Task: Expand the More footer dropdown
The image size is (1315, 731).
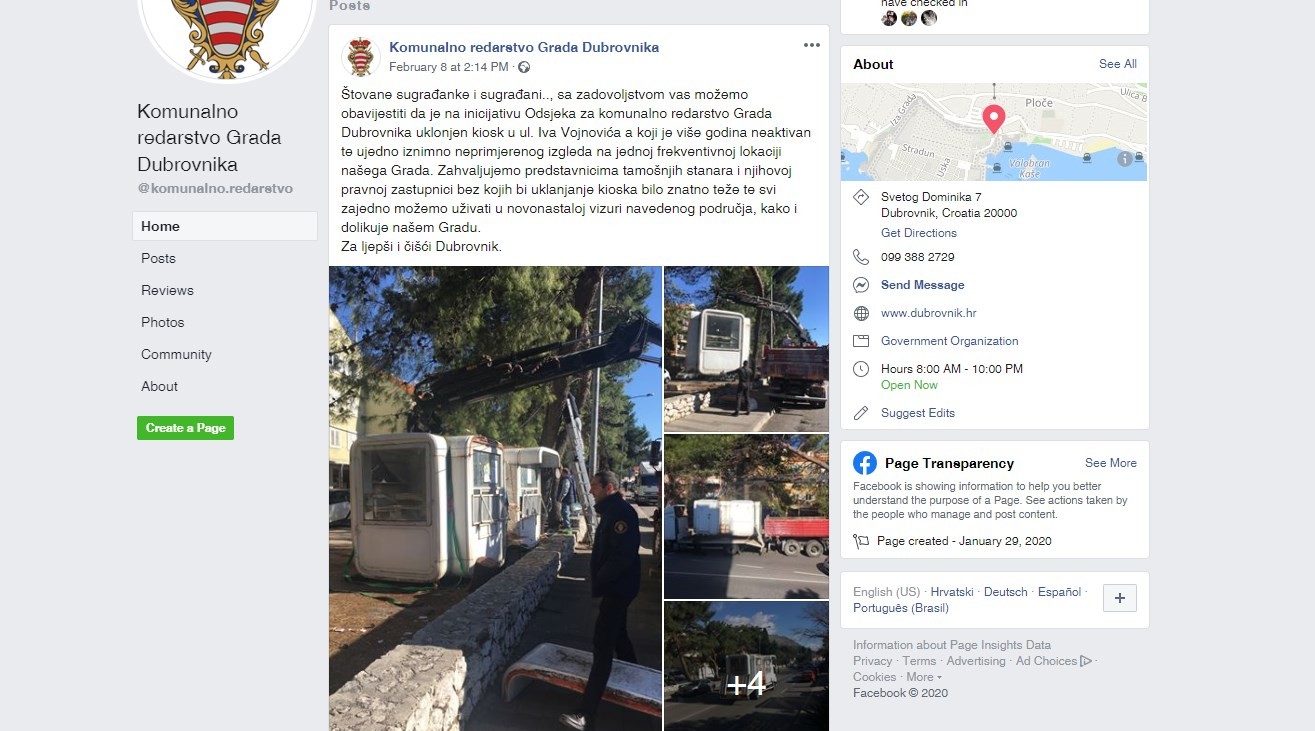Action: pyautogui.click(x=924, y=677)
